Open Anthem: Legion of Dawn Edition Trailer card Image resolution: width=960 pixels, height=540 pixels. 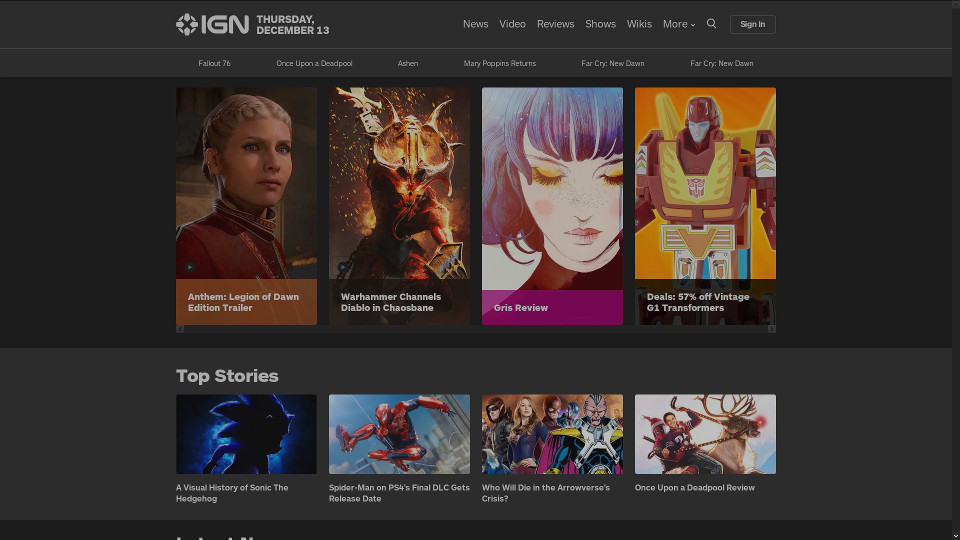pos(246,206)
